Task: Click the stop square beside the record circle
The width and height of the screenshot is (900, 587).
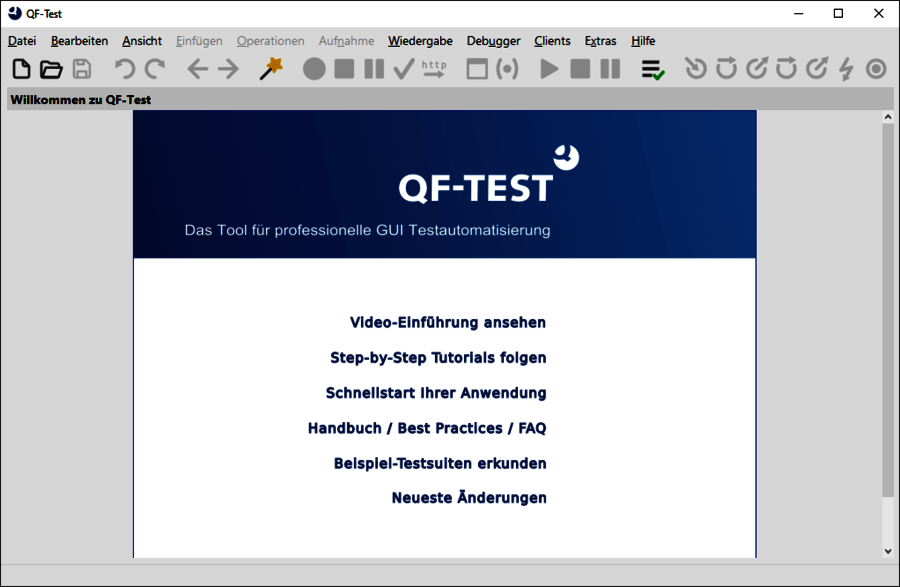Action: tap(344, 69)
